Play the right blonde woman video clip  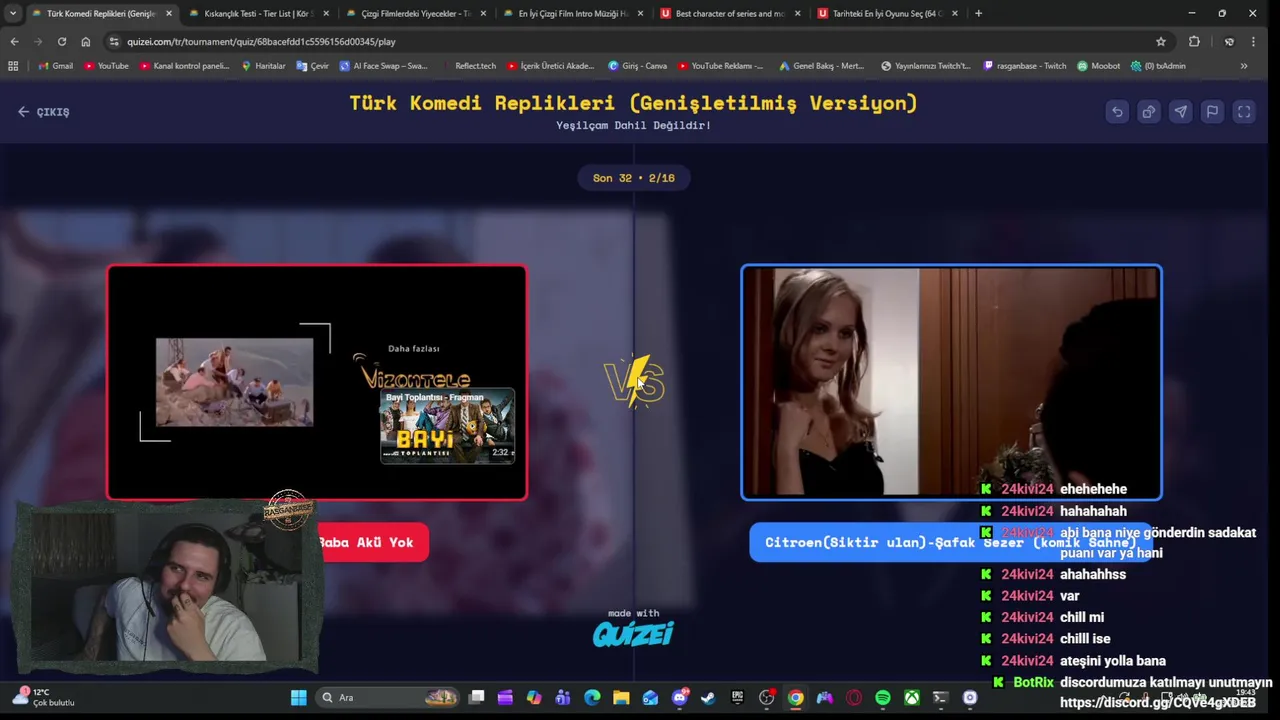click(x=951, y=382)
